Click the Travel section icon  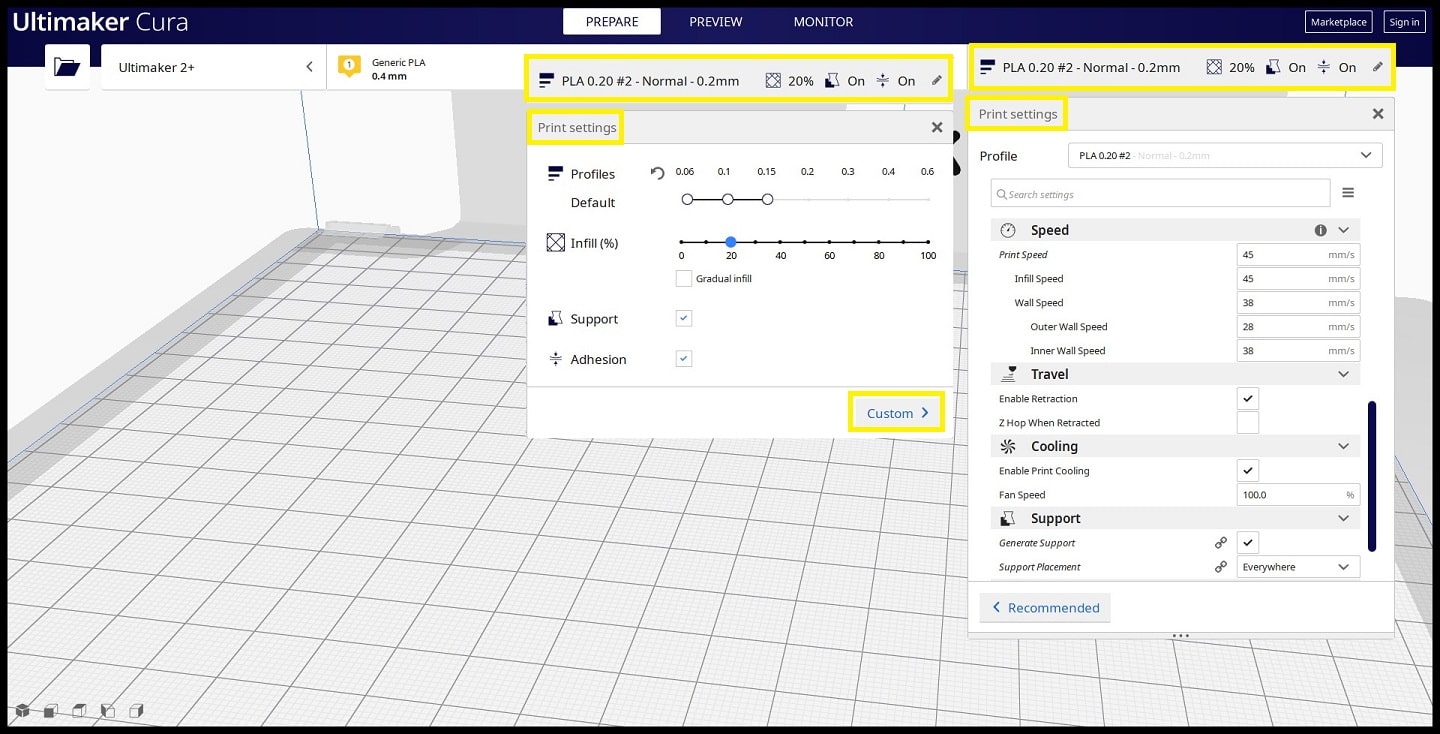pyautogui.click(x=1008, y=374)
